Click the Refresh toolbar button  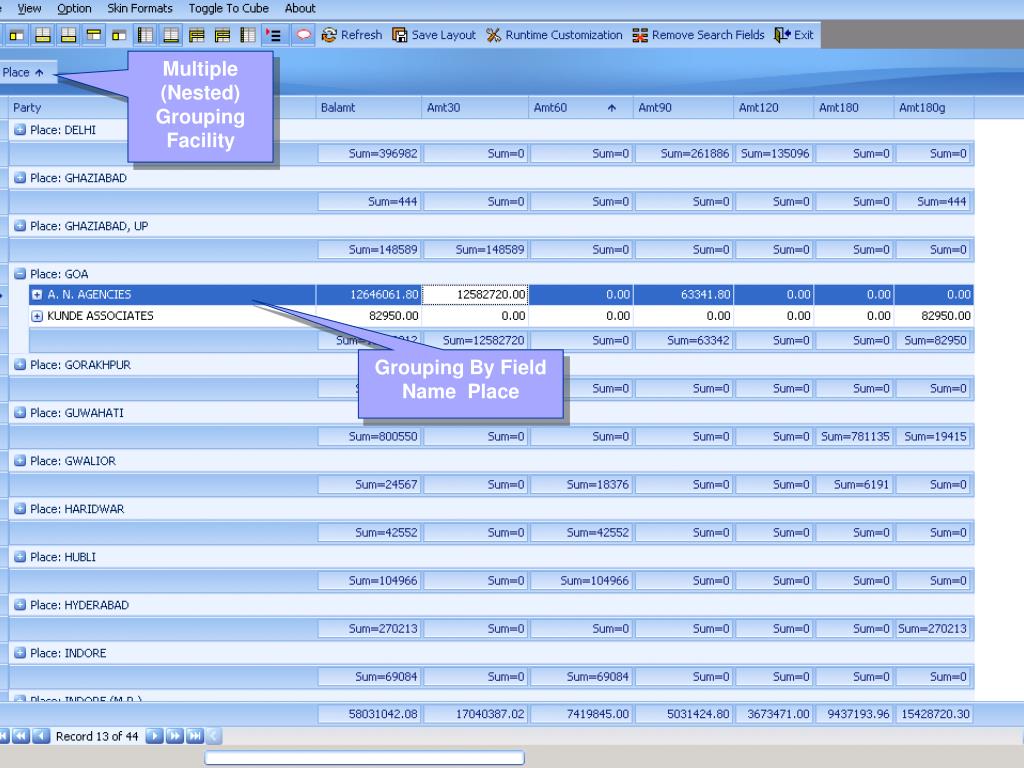click(x=352, y=35)
